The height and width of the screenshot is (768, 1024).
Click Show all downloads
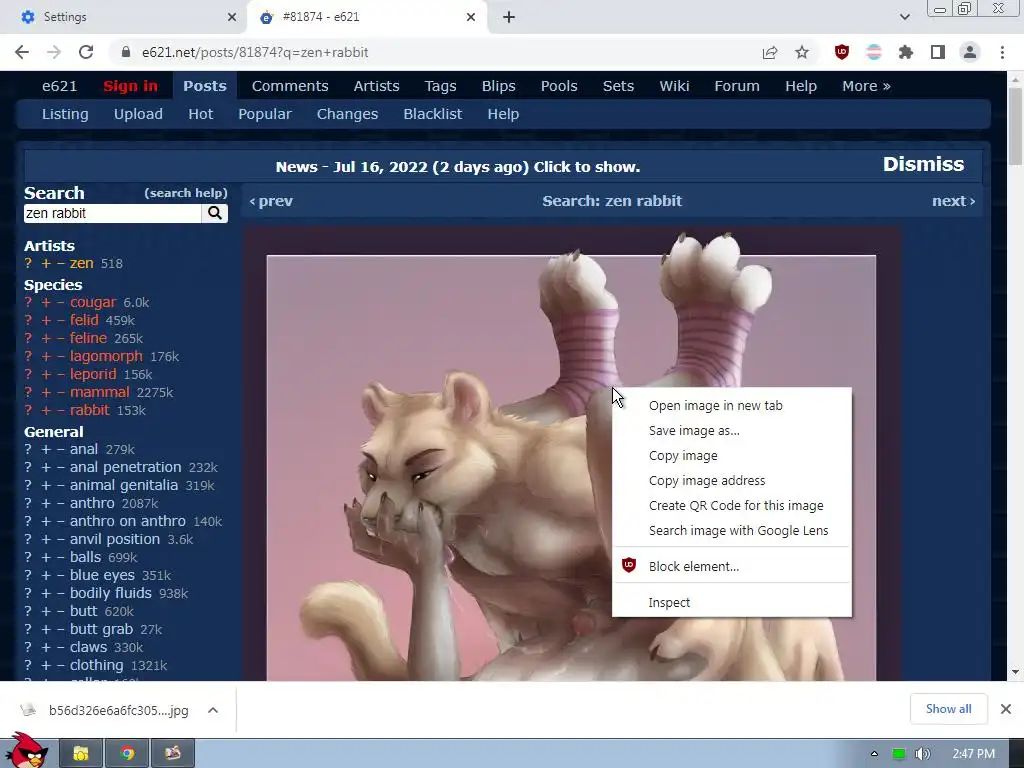point(948,709)
